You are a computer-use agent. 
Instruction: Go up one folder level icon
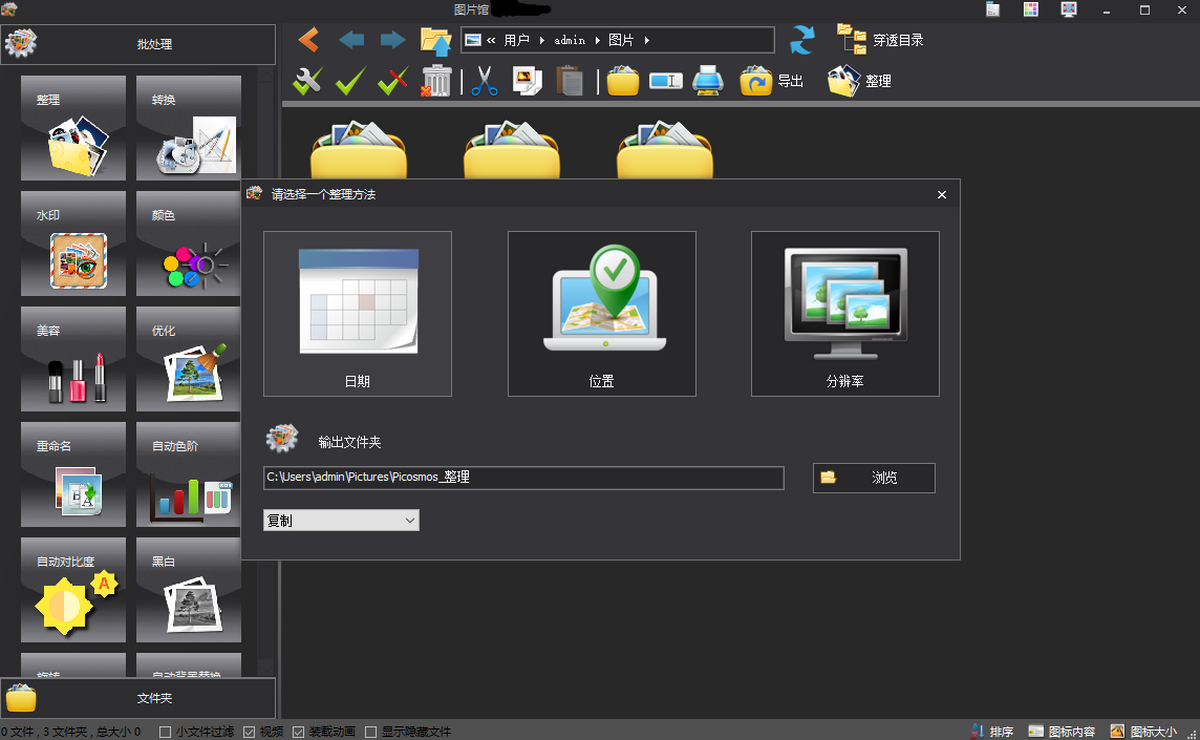click(436, 40)
